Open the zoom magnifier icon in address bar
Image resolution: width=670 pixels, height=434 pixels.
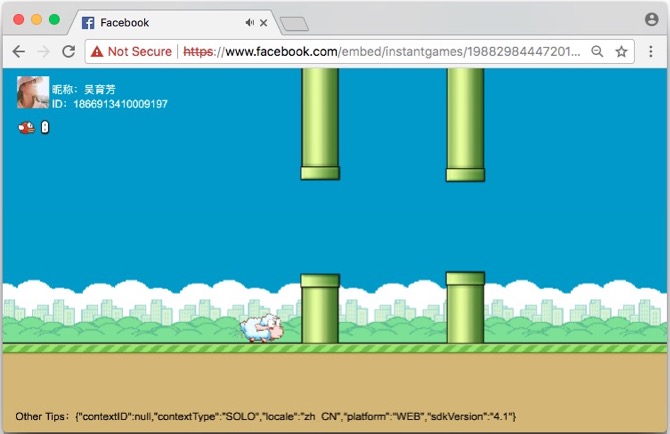click(x=597, y=52)
